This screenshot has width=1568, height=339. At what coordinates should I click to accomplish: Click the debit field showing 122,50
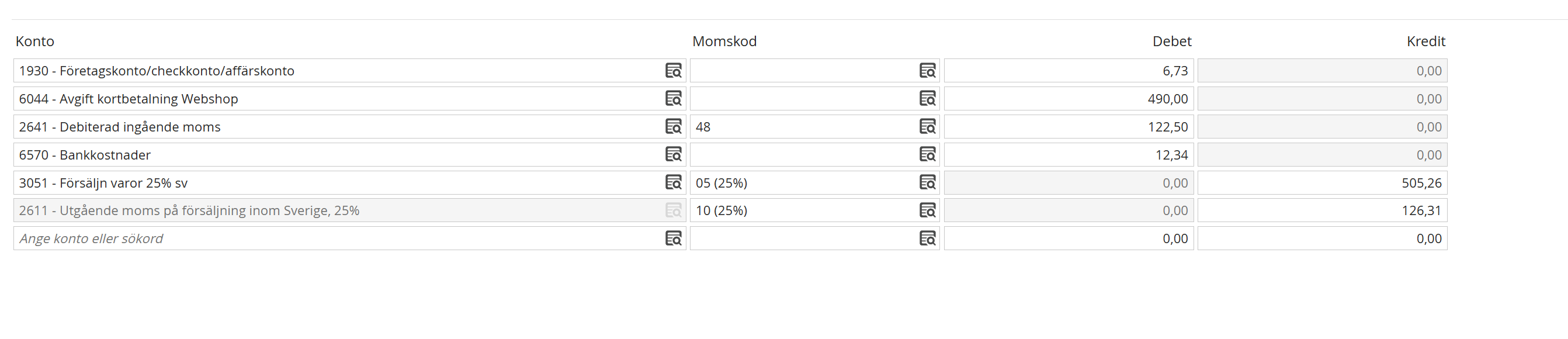click(1069, 127)
